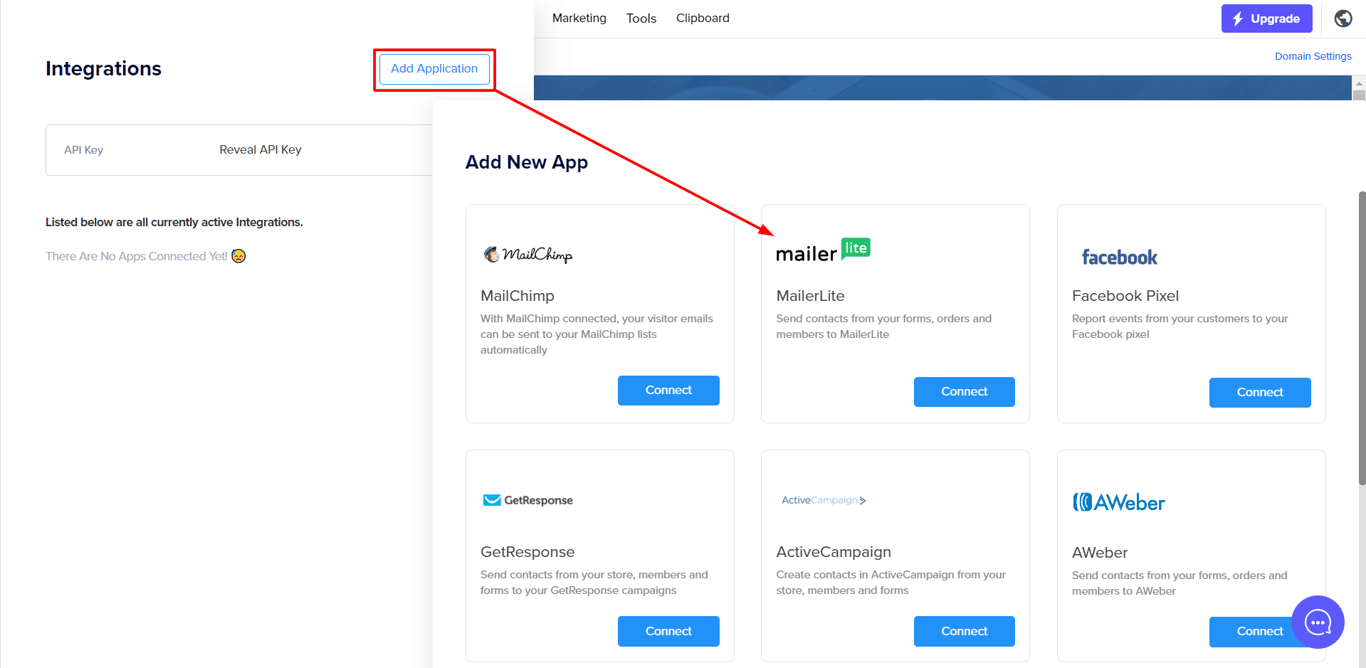Image resolution: width=1366 pixels, height=668 pixels.
Task: Click the AWeber card title
Action: 1099,553
